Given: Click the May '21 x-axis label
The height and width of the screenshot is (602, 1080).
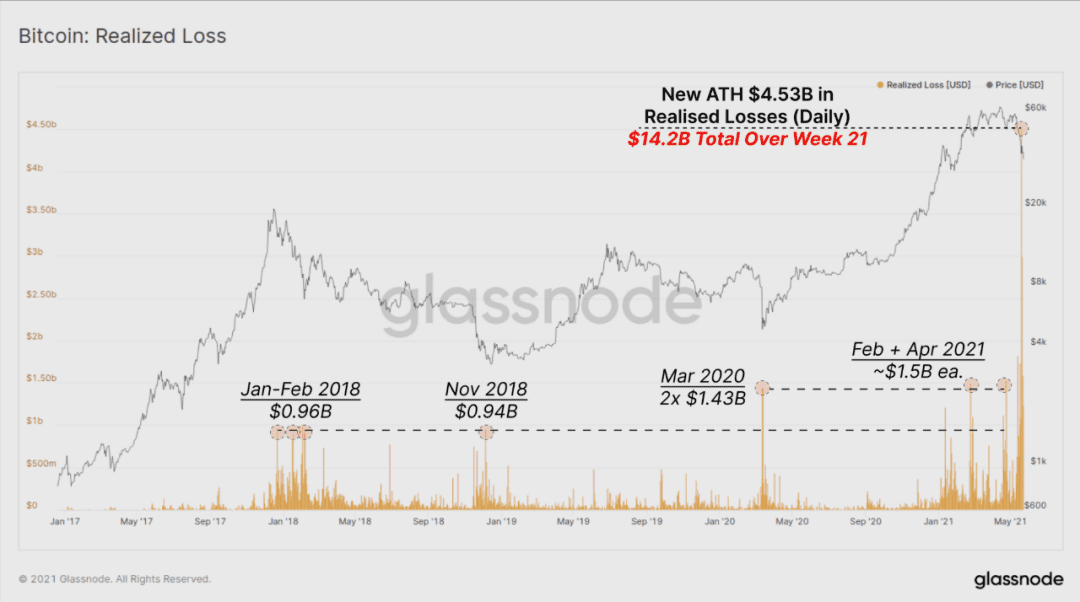Looking at the screenshot, I should click(1010, 521).
